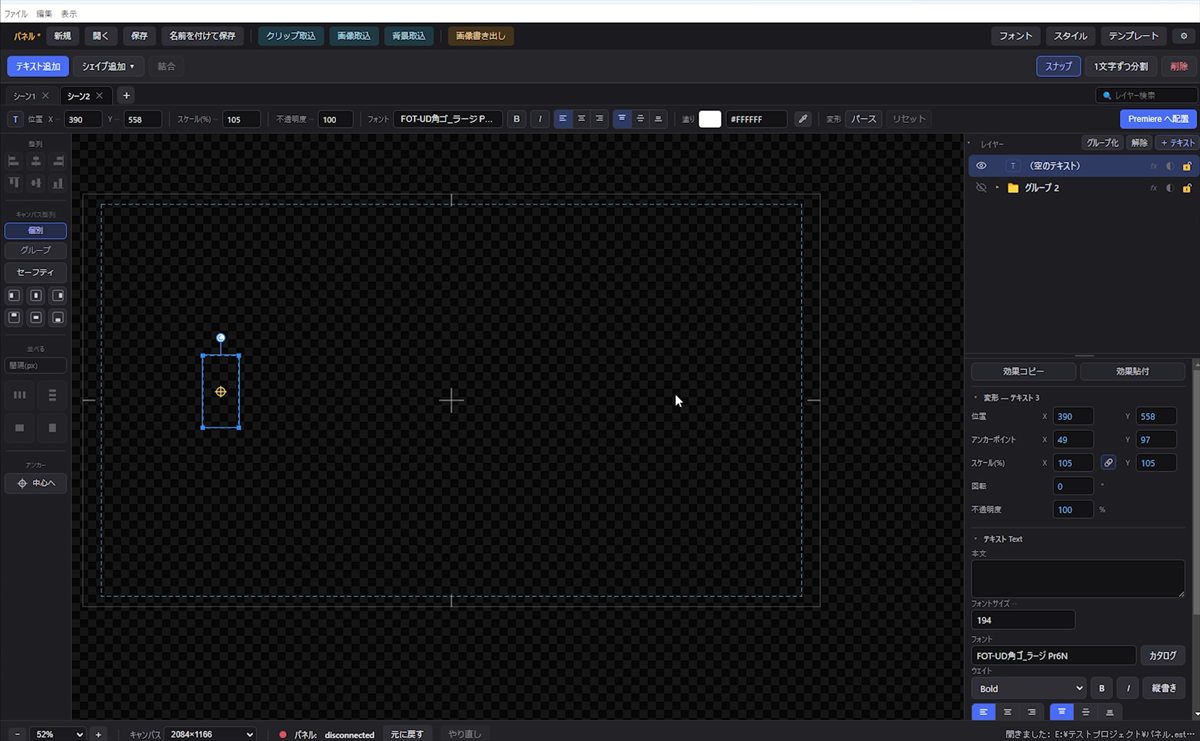This screenshot has width=1200, height=741.
Task: Align to canvas left icon
Action: [x=14, y=296]
